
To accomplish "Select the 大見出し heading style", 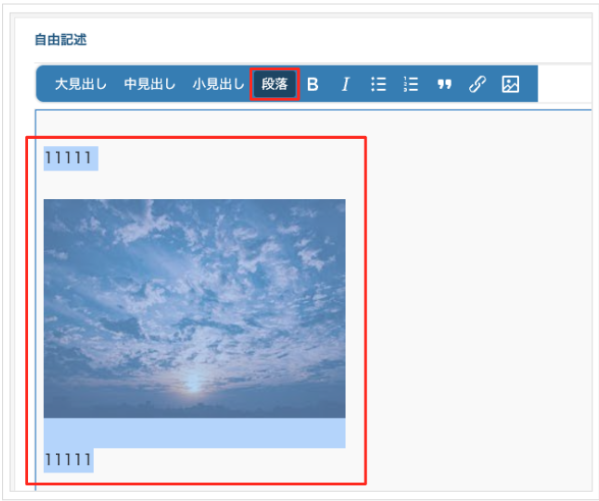I will click(81, 84).
